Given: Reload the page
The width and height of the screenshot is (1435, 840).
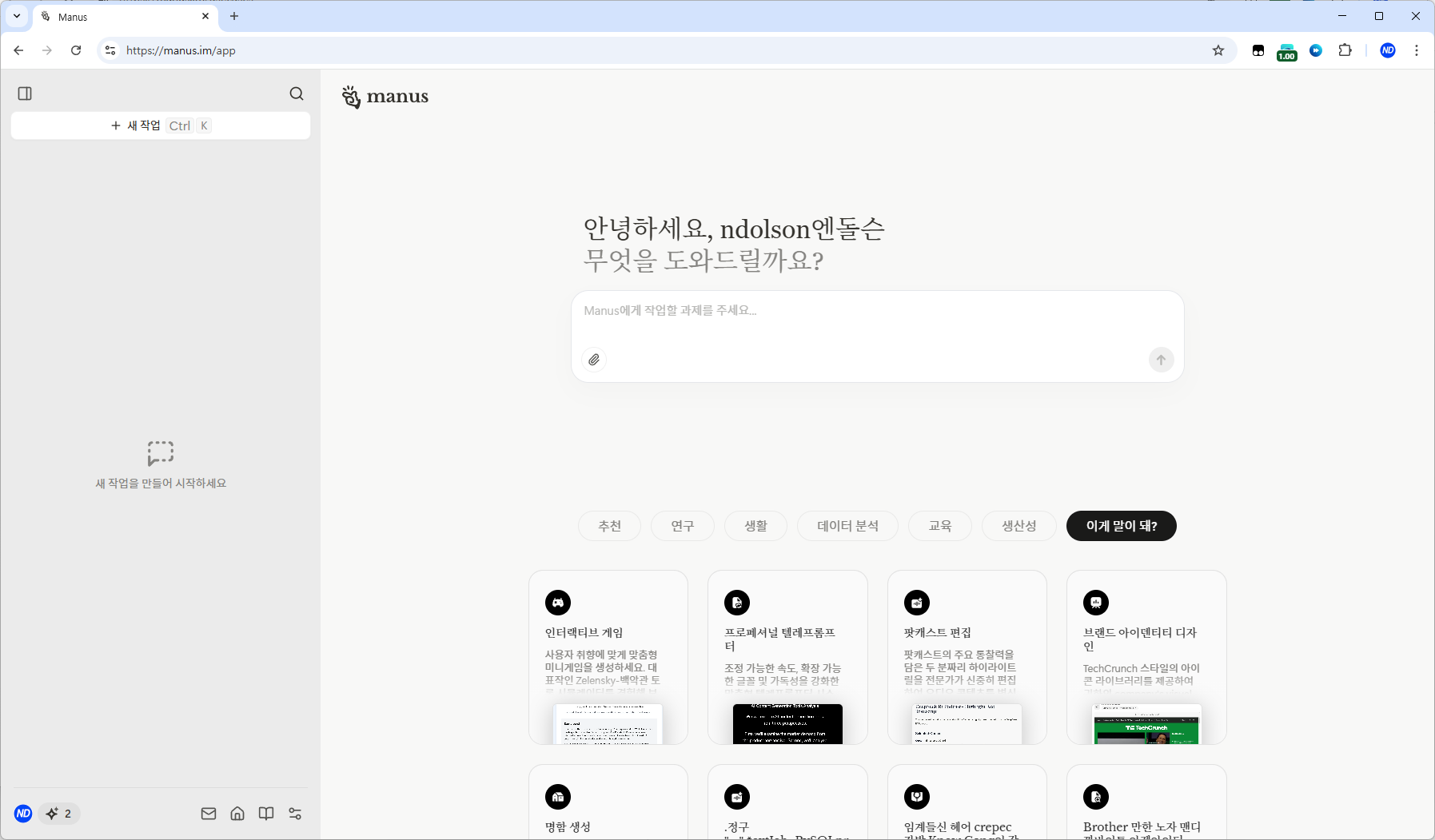Looking at the screenshot, I should point(76,50).
